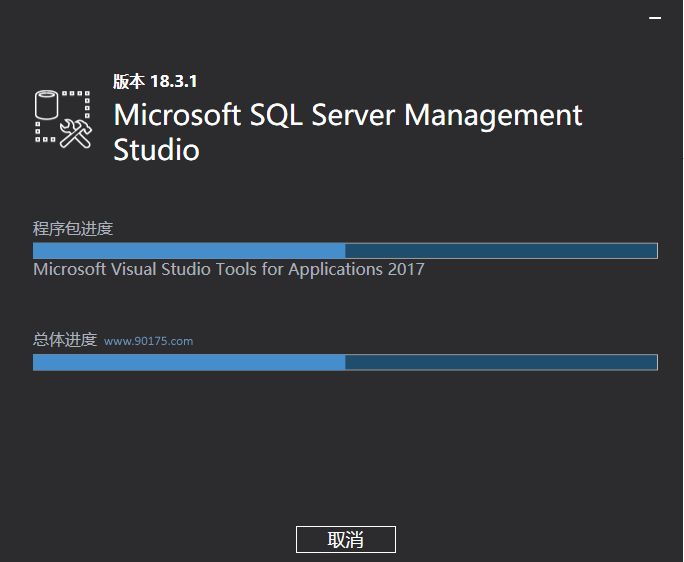Image resolution: width=684 pixels, height=562 pixels.
Task: Click the 程序包进度 label
Action: [73, 229]
